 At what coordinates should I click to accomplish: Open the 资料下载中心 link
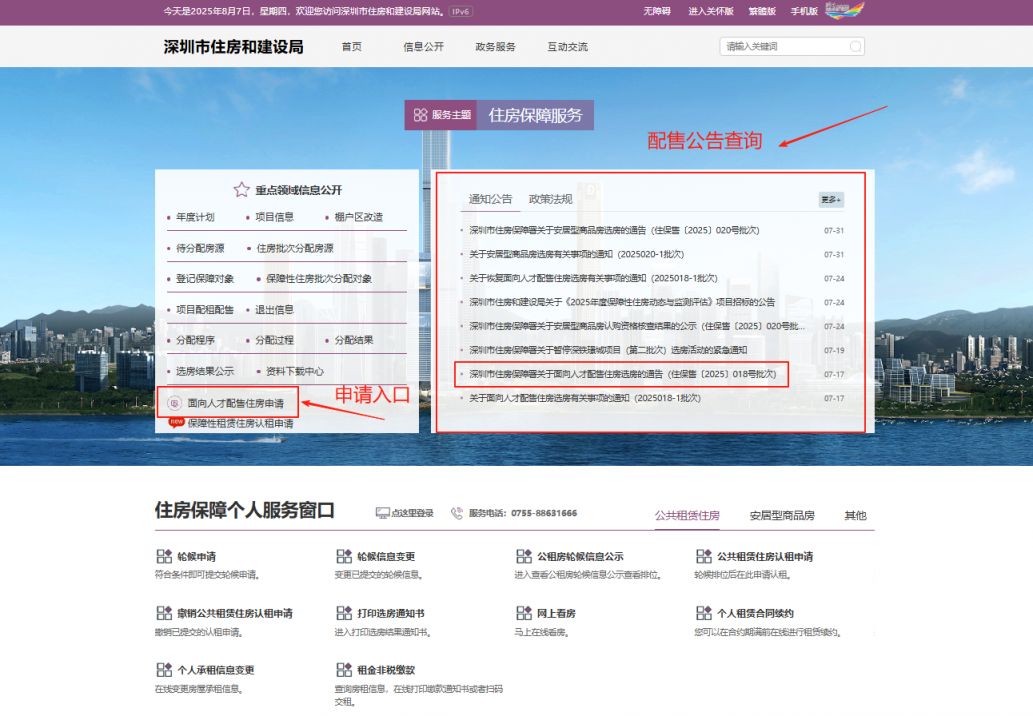pyautogui.click(x=294, y=371)
